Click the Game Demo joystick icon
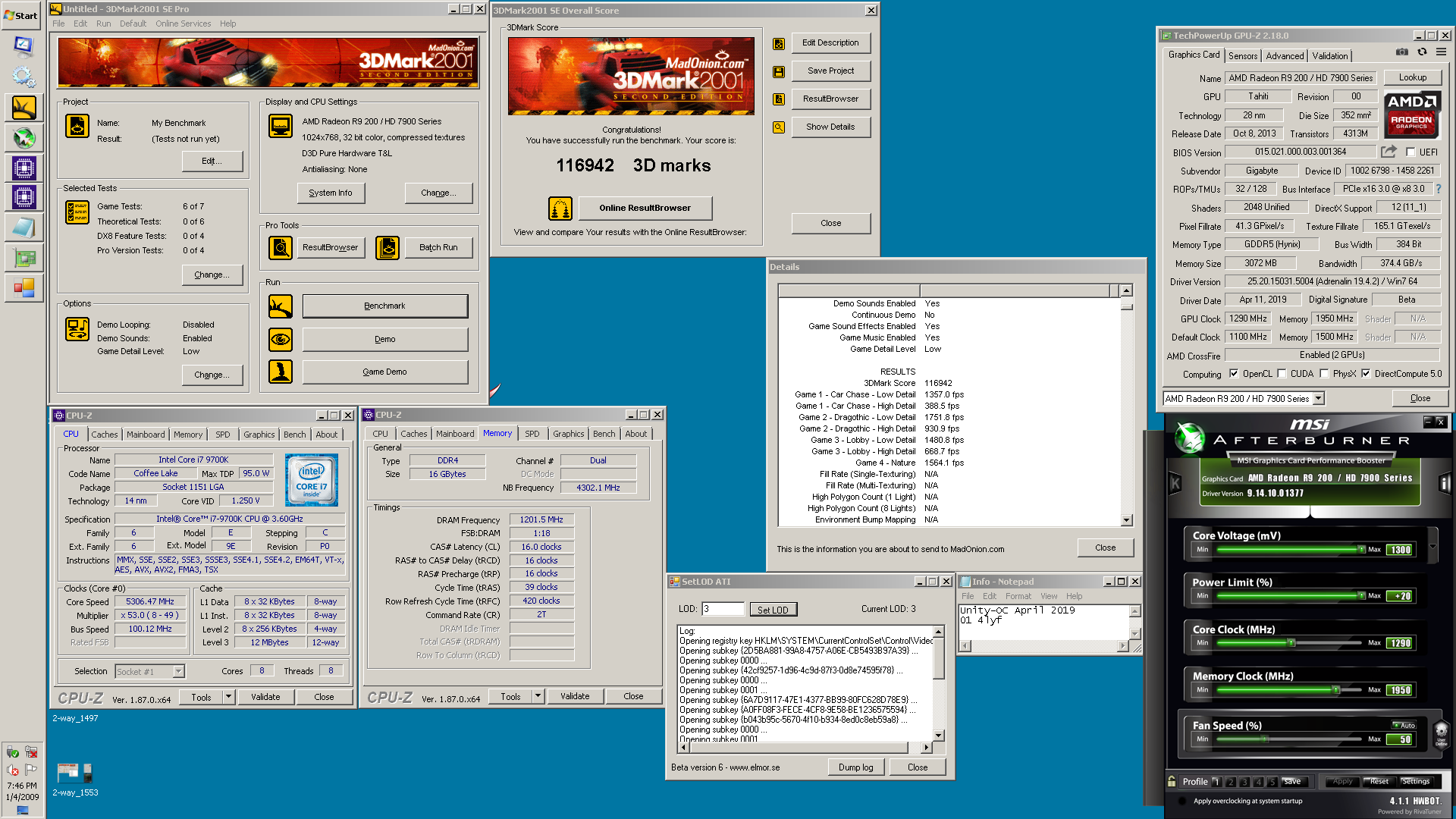The image size is (1456, 819). click(x=281, y=372)
